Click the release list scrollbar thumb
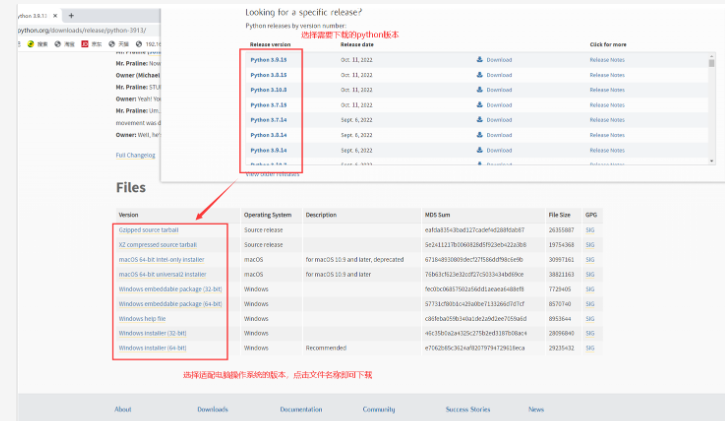The image size is (725, 421). 712,64
